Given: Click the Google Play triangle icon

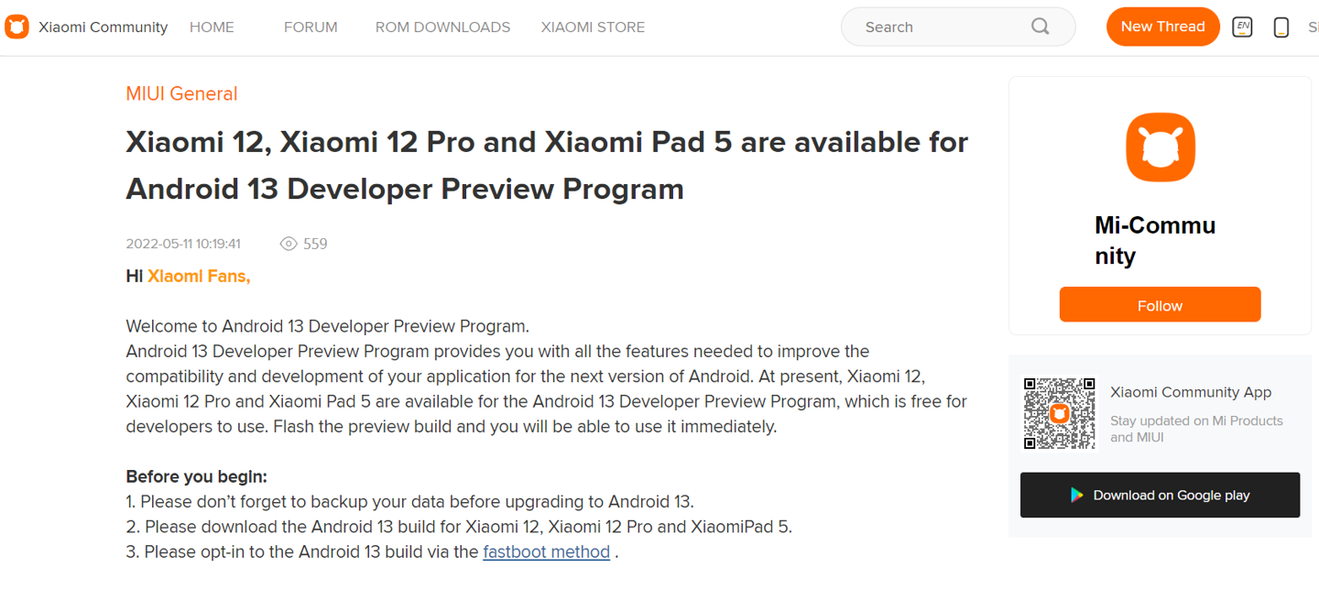Looking at the screenshot, I should pyautogui.click(x=1077, y=495).
